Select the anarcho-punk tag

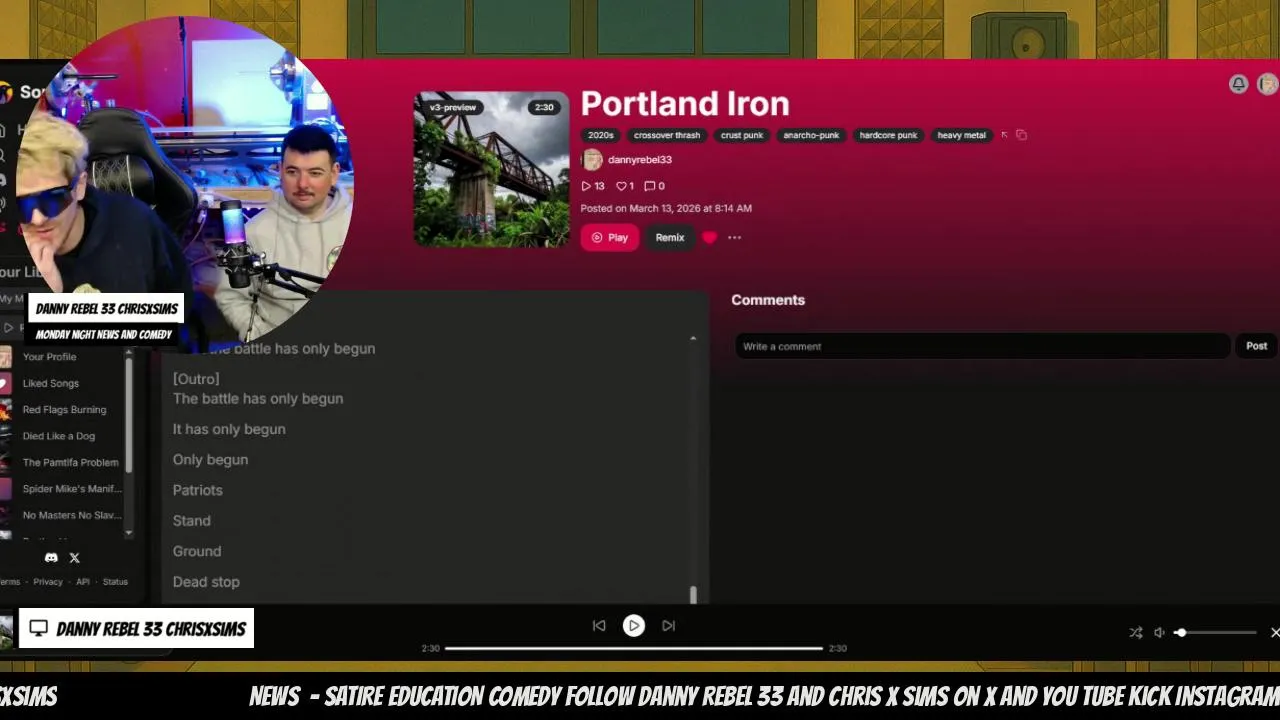[811, 135]
